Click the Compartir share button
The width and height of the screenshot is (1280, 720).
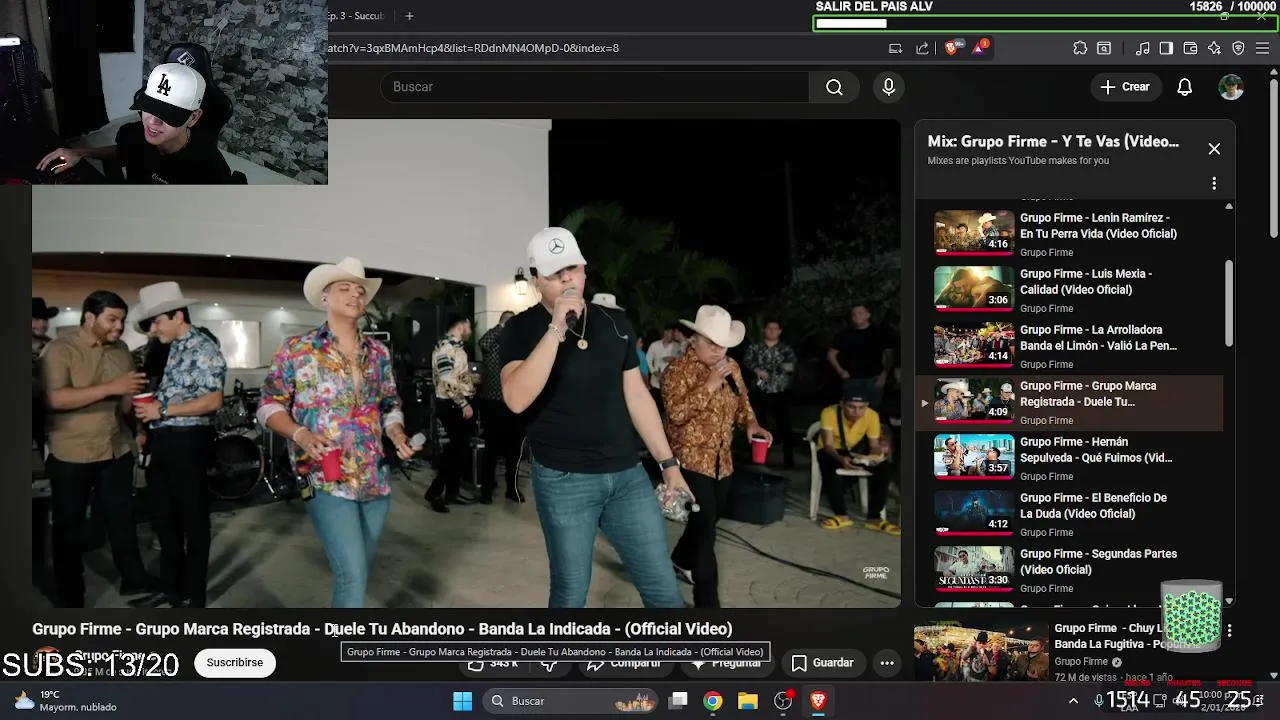[624, 663]
